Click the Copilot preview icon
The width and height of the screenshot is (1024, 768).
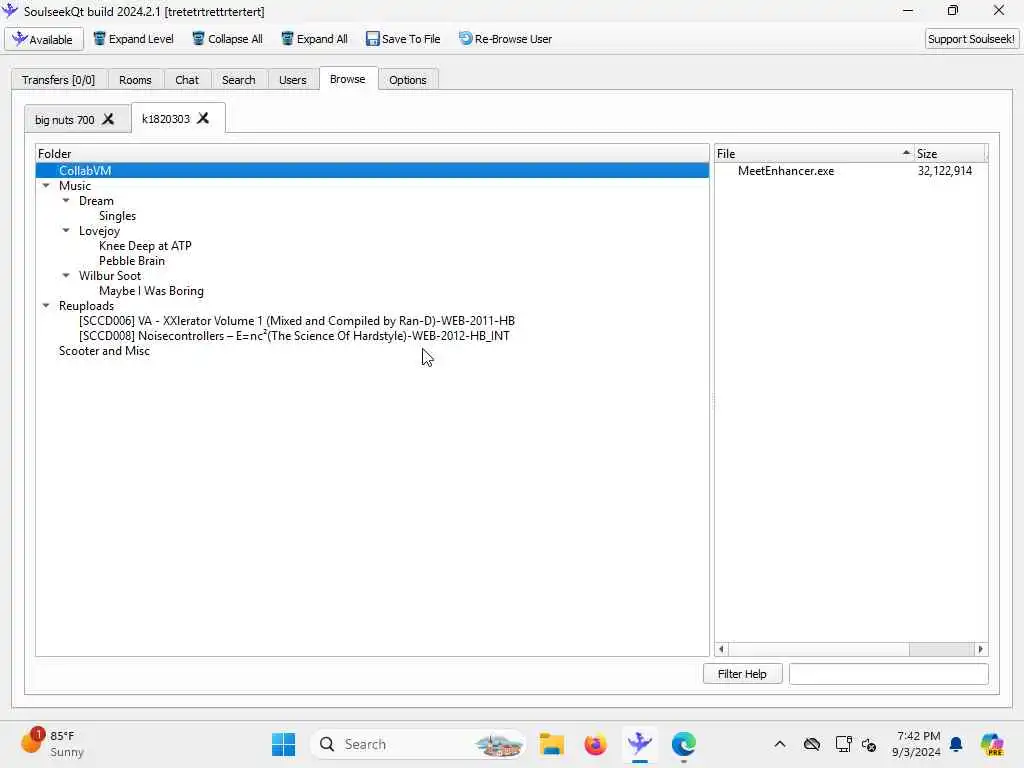992,744
